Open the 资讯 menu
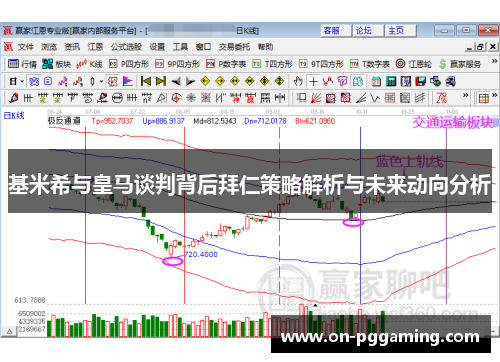This screenshot has height=362, width=500. click(72, 47)
